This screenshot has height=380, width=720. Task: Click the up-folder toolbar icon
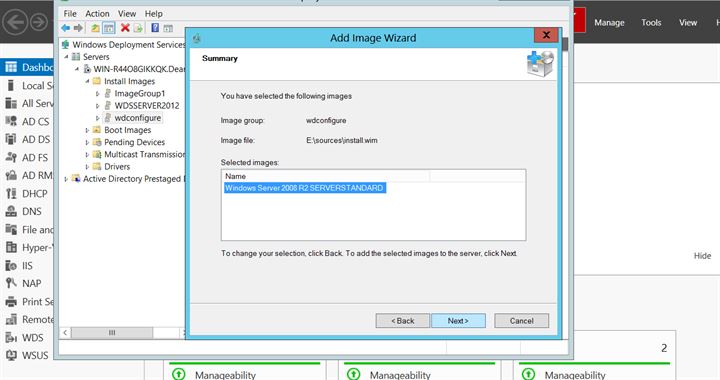point(95,28)
